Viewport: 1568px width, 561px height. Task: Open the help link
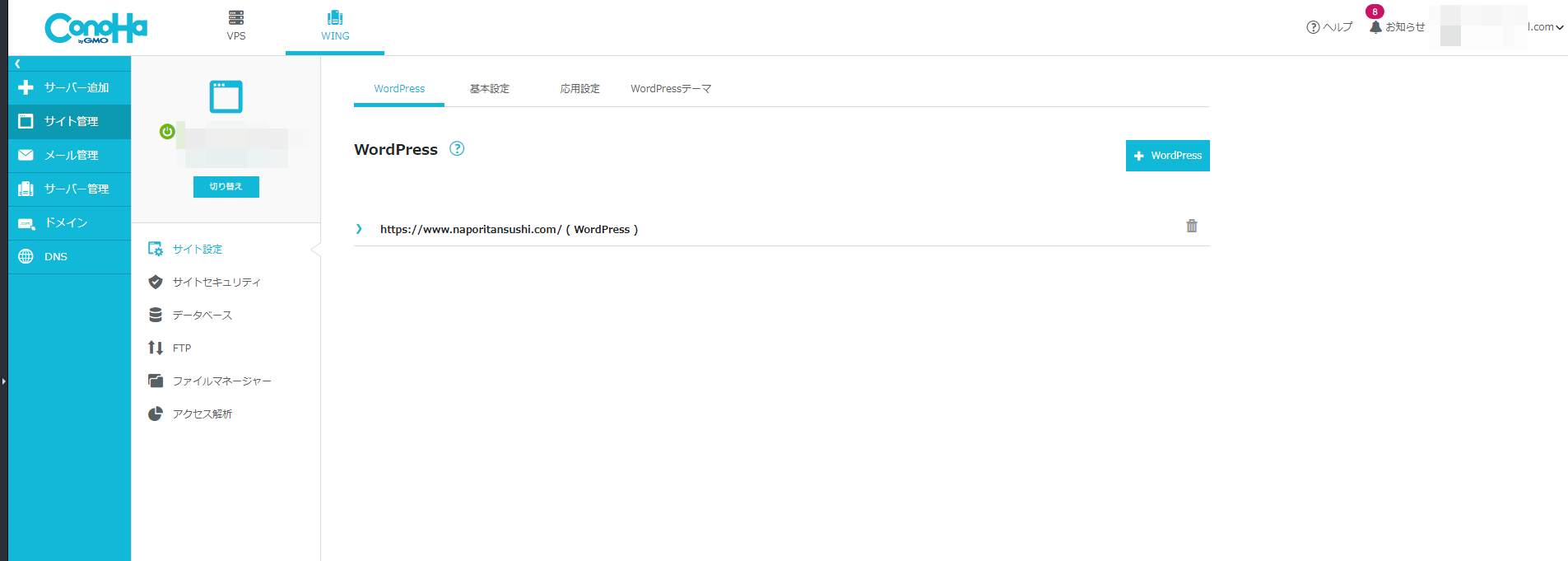click(1329, 27)
